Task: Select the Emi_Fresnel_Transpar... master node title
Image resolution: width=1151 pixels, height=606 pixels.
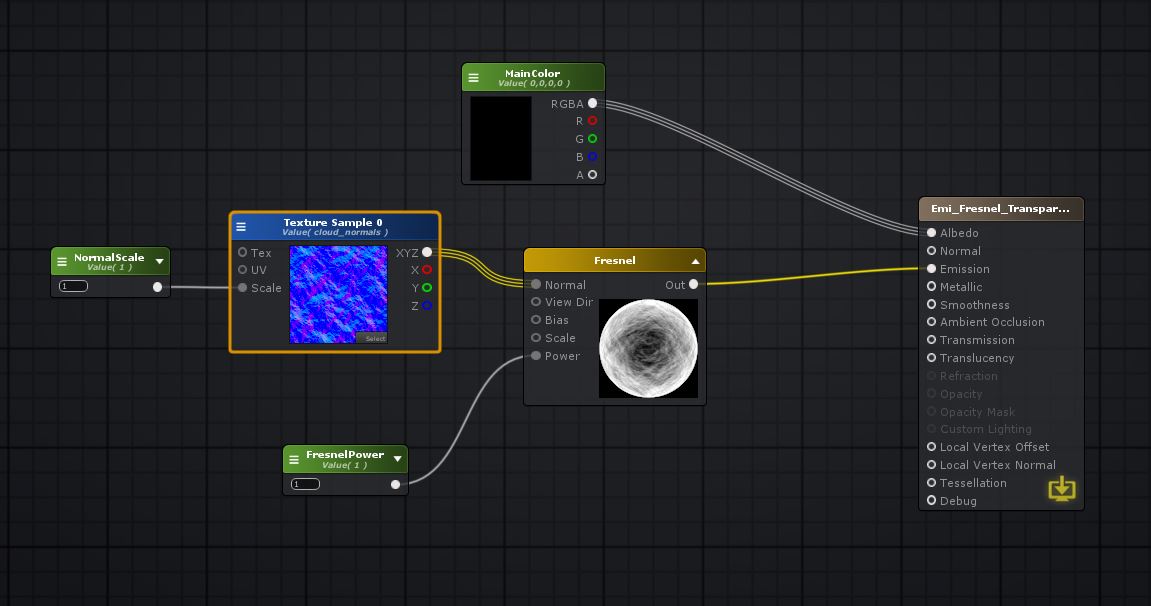Action: pyautogui.click(x=1000, y=209)
